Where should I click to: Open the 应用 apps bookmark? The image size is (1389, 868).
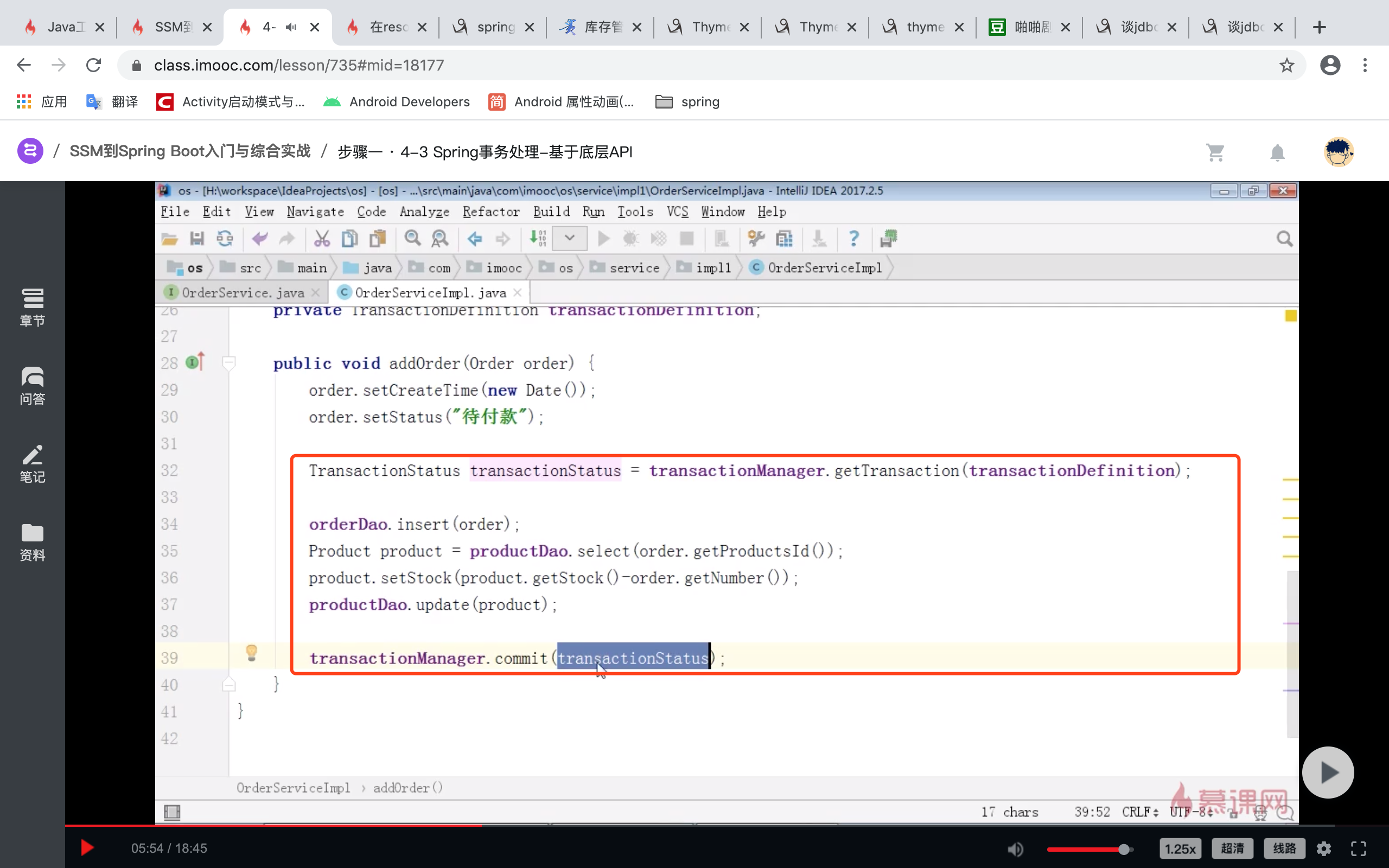[42, 101]
